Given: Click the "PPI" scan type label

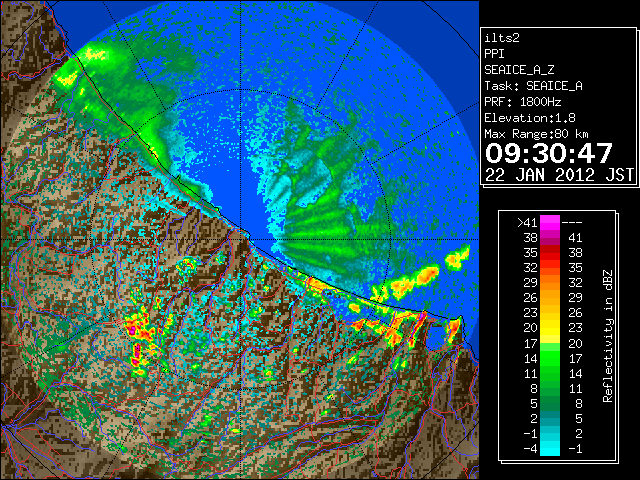Looking at the screenshot, I should (x=494, y=54).
